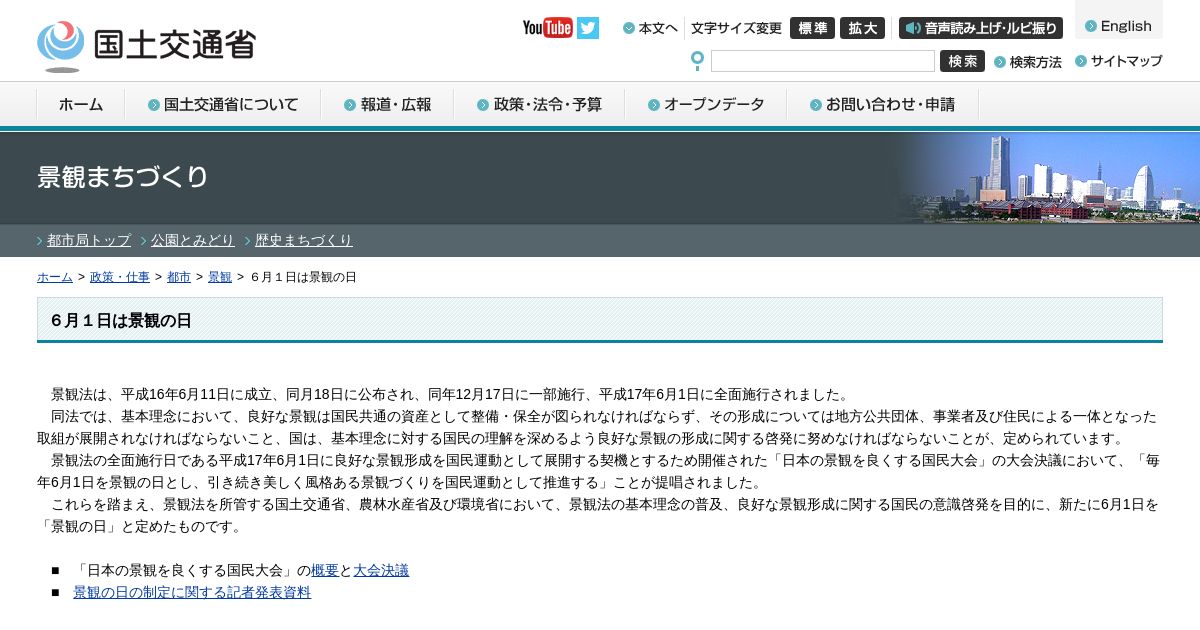The height and width of the screenshot is (630, 1200).
Task: Click the 景観まちづくり banner title
Action: pos(123,177)
